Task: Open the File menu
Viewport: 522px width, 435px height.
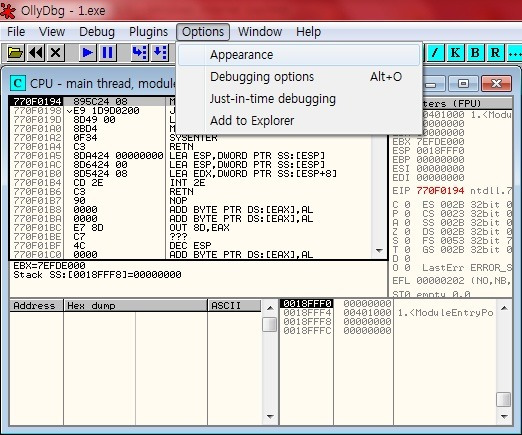Action: [16, 32]
